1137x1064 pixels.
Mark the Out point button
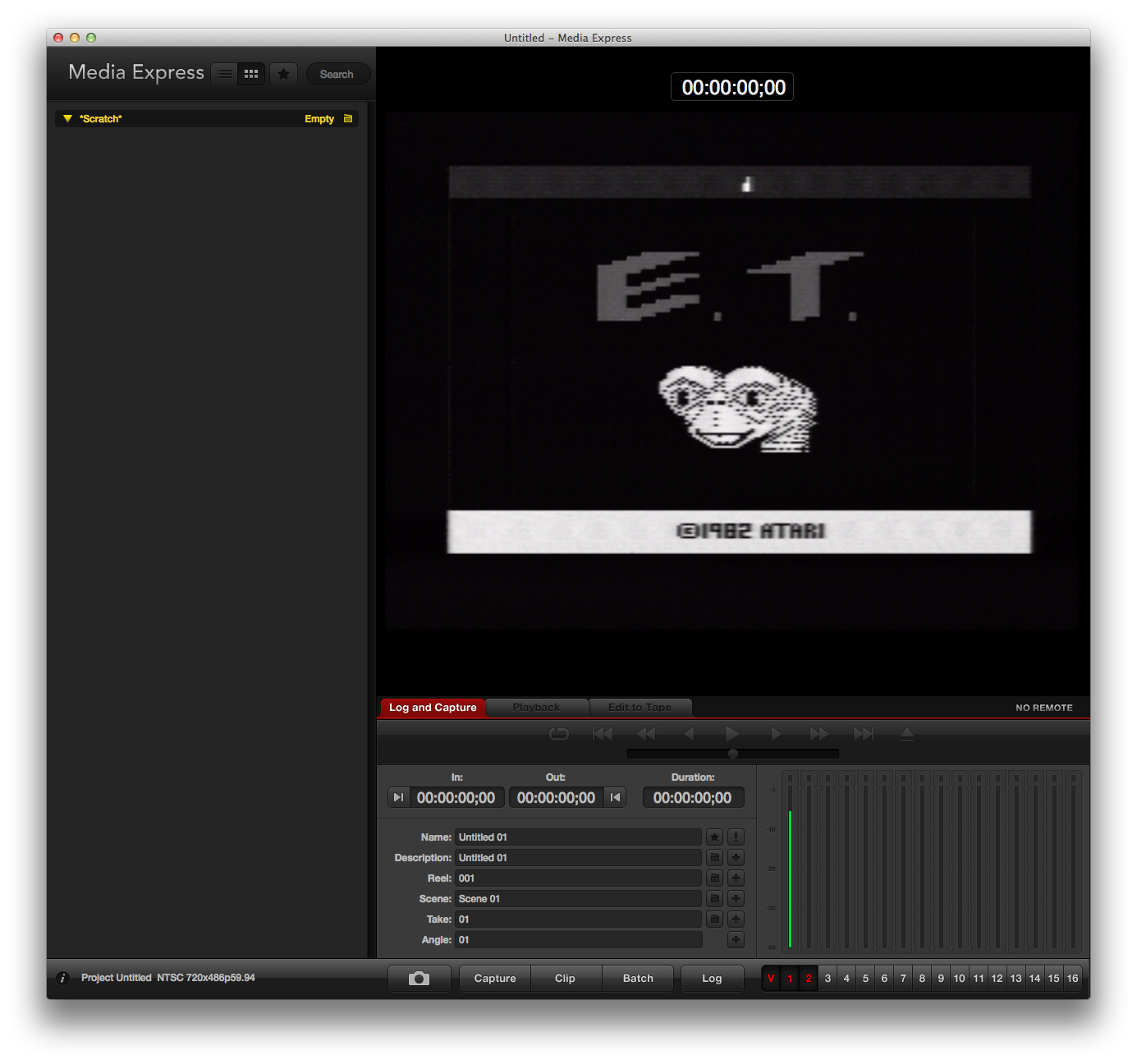(615, 797)
